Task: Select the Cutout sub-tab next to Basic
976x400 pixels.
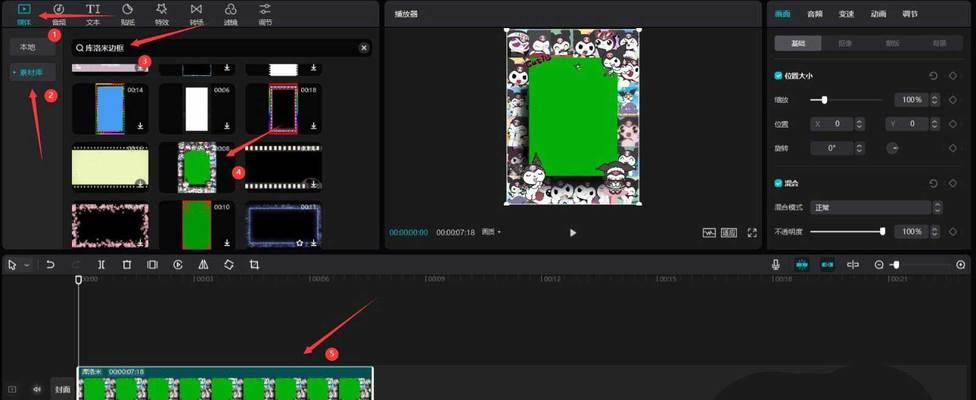Action: coord(845,43)
